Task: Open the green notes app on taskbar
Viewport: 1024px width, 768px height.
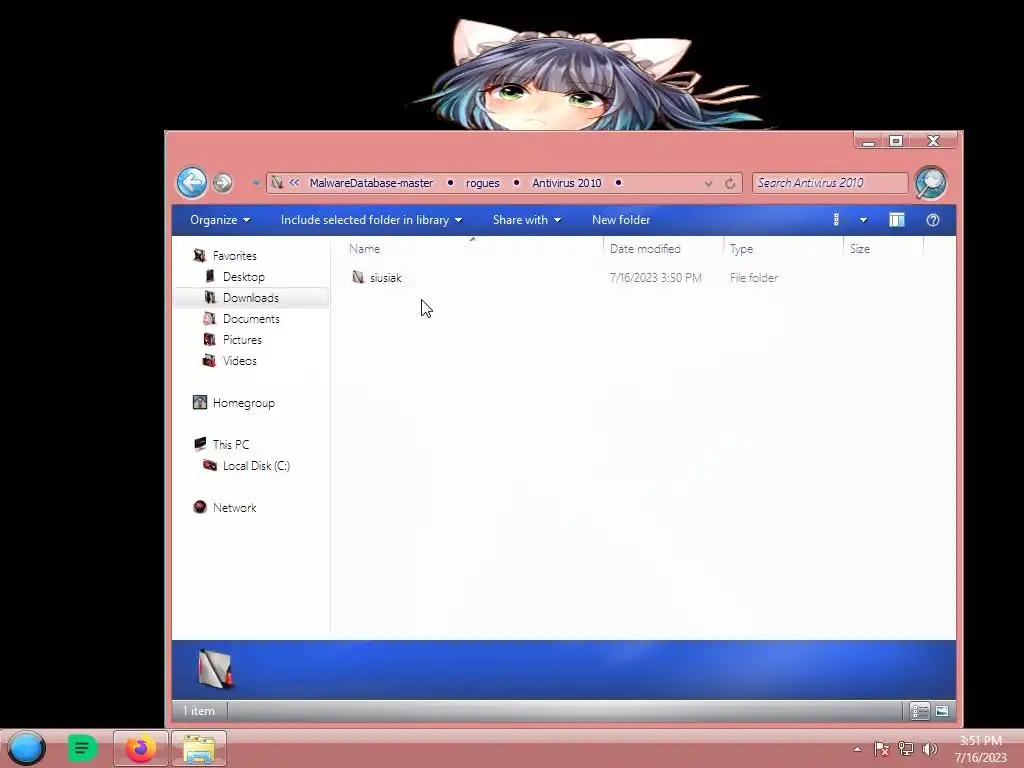Action: [82, 748]
